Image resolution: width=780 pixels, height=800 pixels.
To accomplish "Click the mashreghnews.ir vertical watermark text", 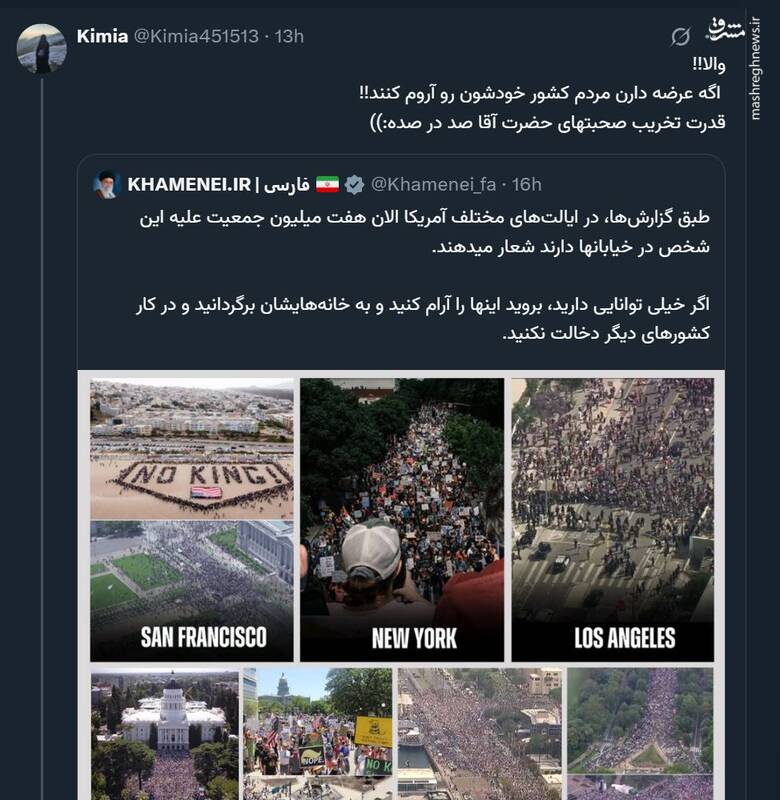I will pyautogui.click(x=755, y=69).
